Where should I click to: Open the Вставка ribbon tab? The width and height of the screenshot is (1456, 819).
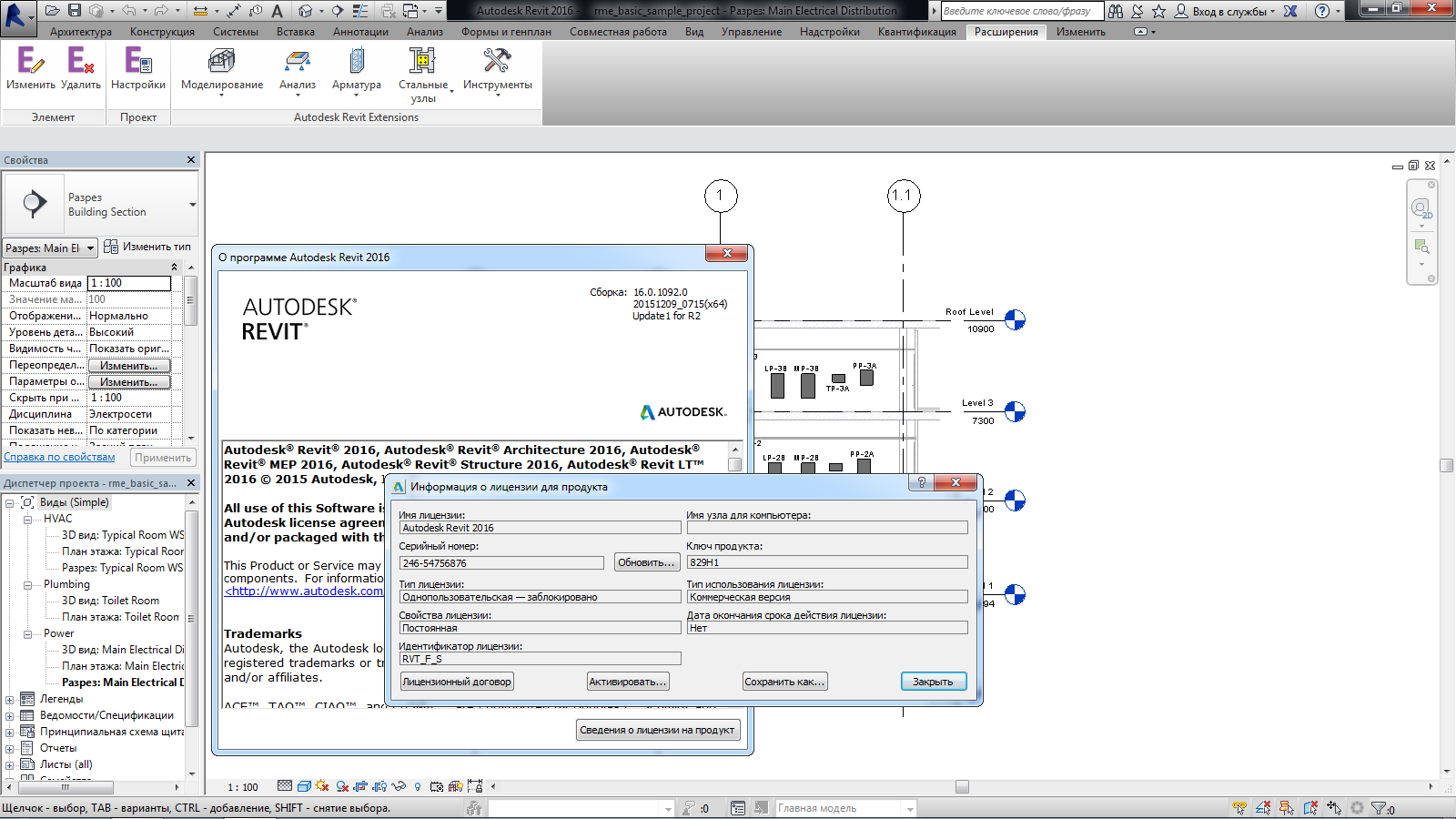click(296, 32)
